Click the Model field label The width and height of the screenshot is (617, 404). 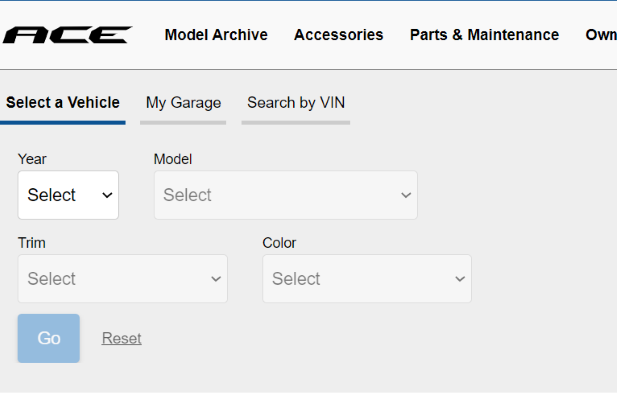[x=172, y=159]
